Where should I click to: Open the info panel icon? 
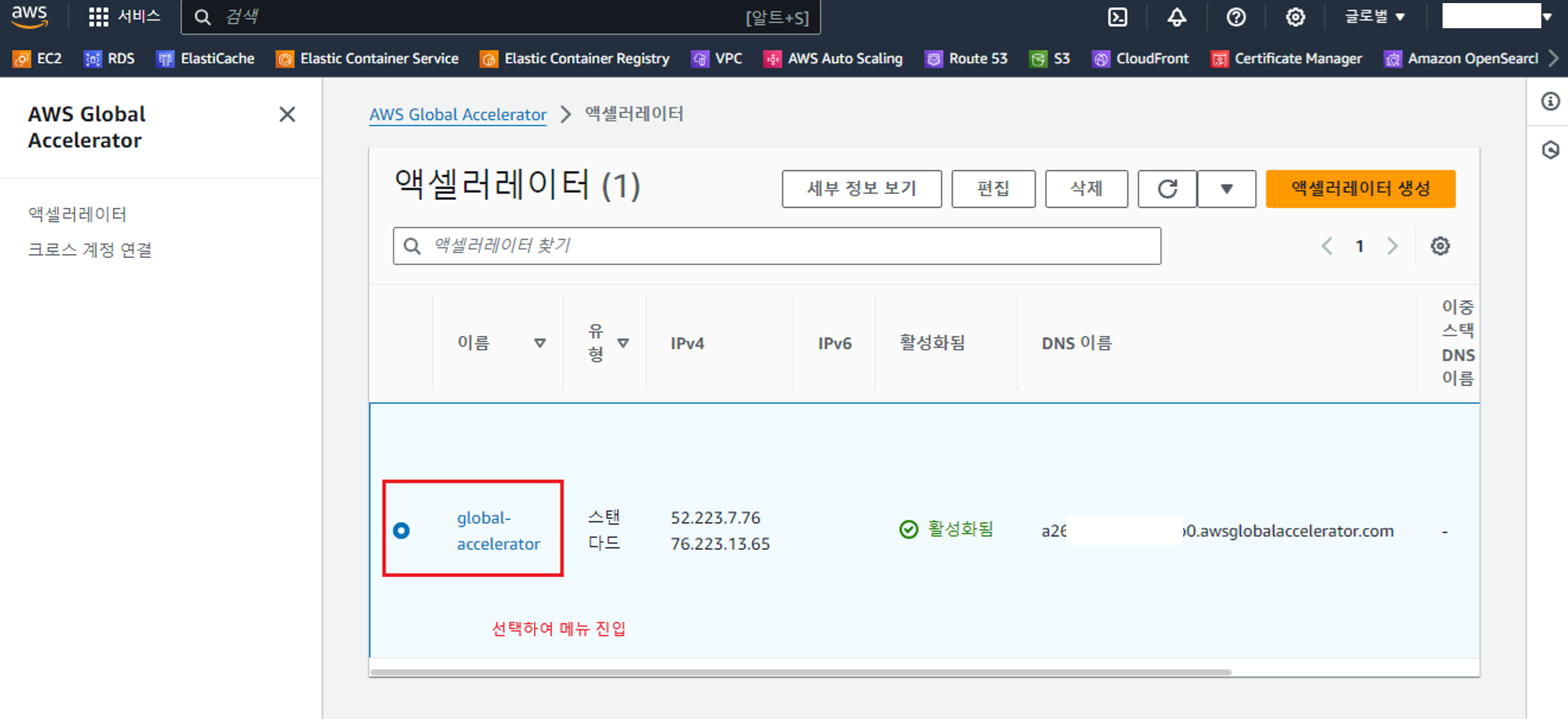tap(1550, 101)
